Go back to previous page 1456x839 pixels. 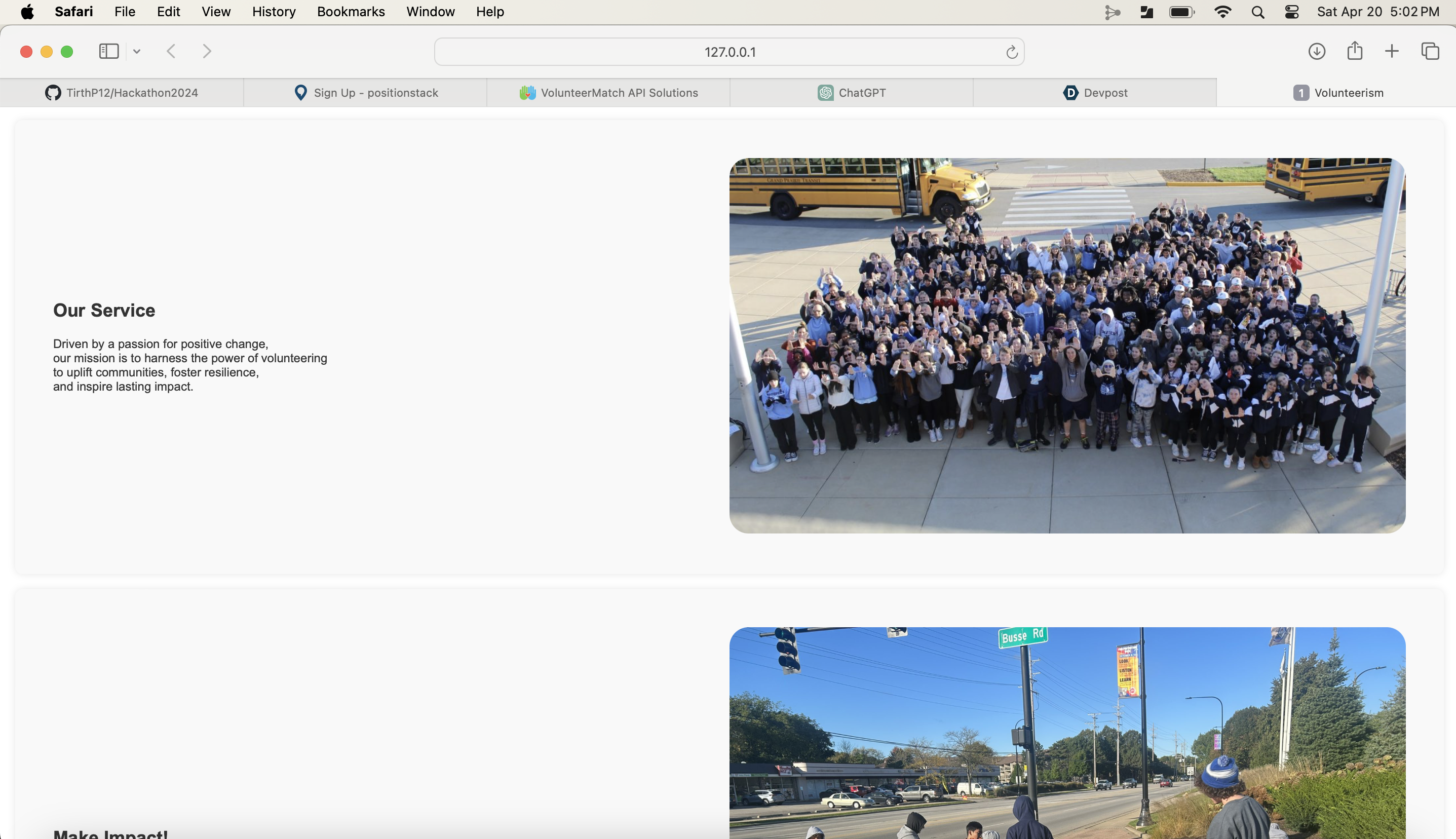click(171, 51)
